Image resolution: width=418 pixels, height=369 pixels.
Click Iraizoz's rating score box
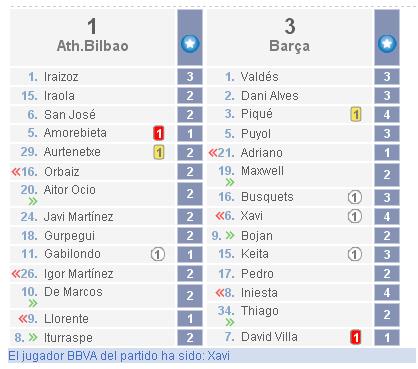pos(190,77)
